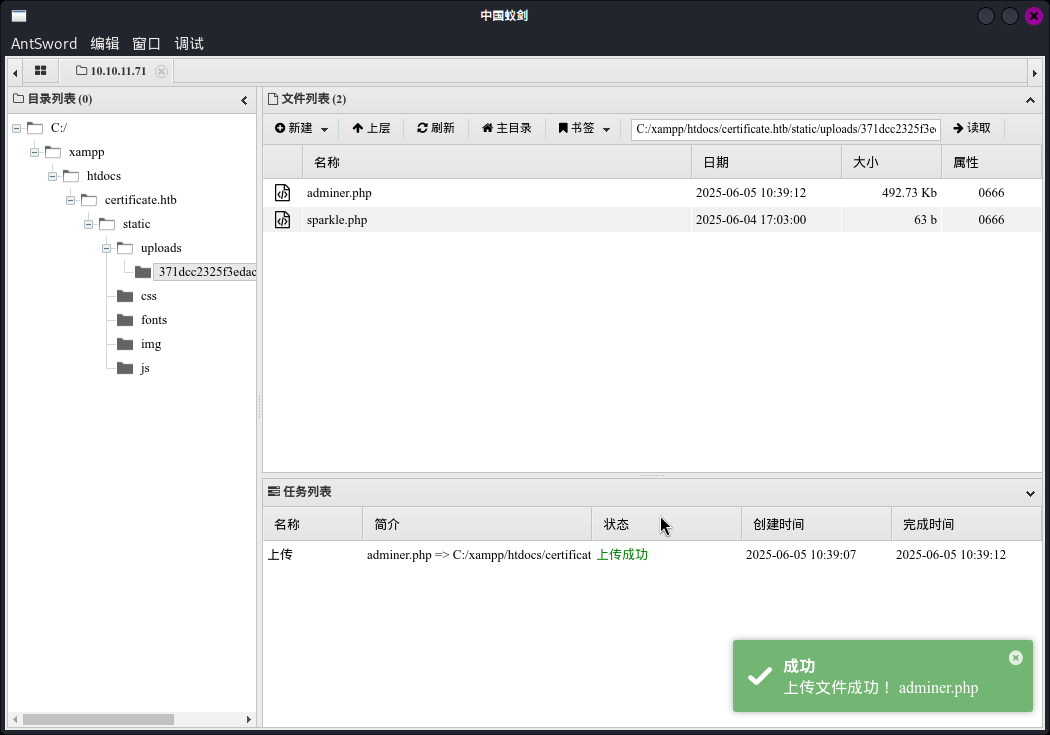Click the file path input field
1050x735 pixels.
(x=785, y=129)
